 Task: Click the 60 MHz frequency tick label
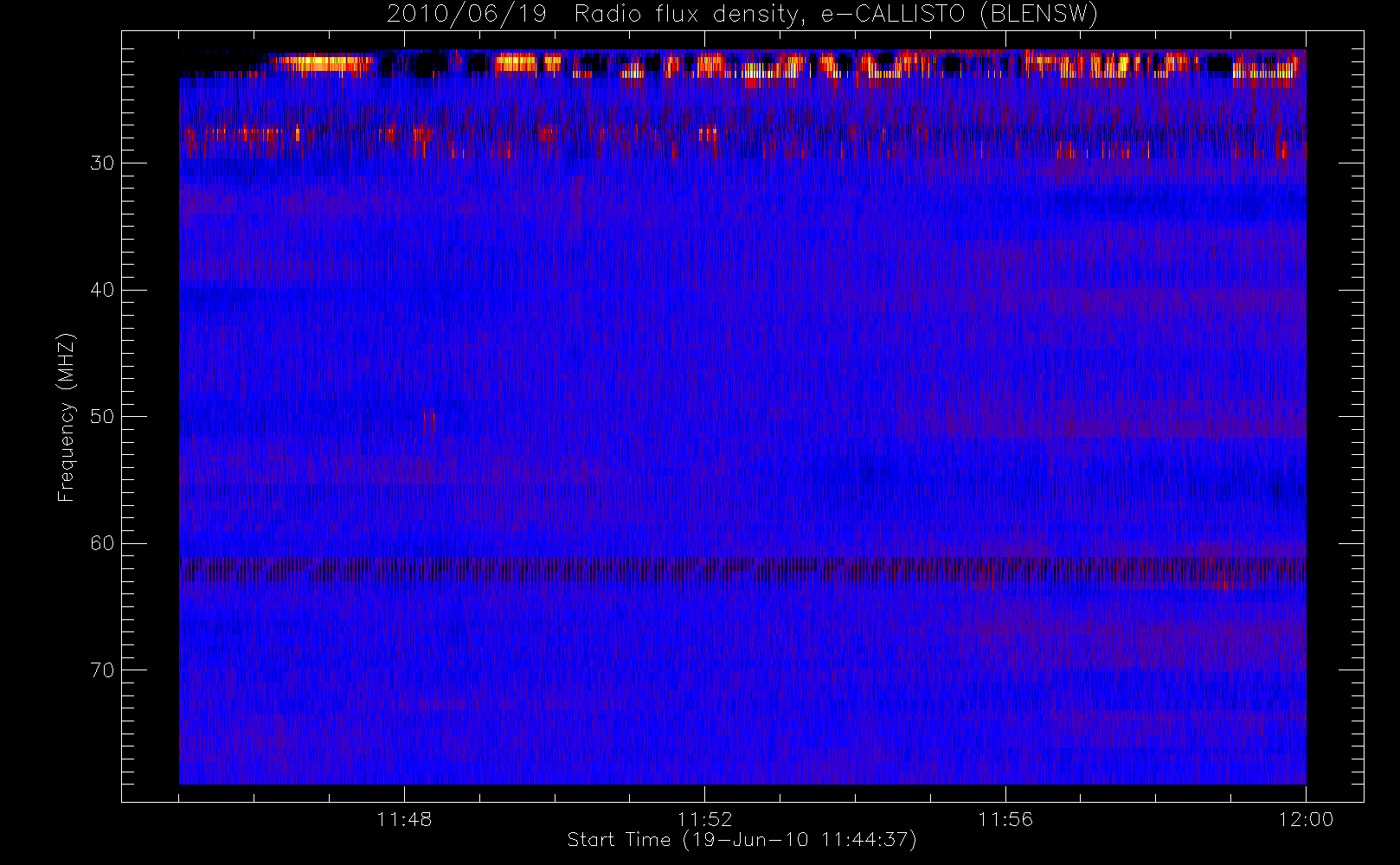tap(102, 543)
